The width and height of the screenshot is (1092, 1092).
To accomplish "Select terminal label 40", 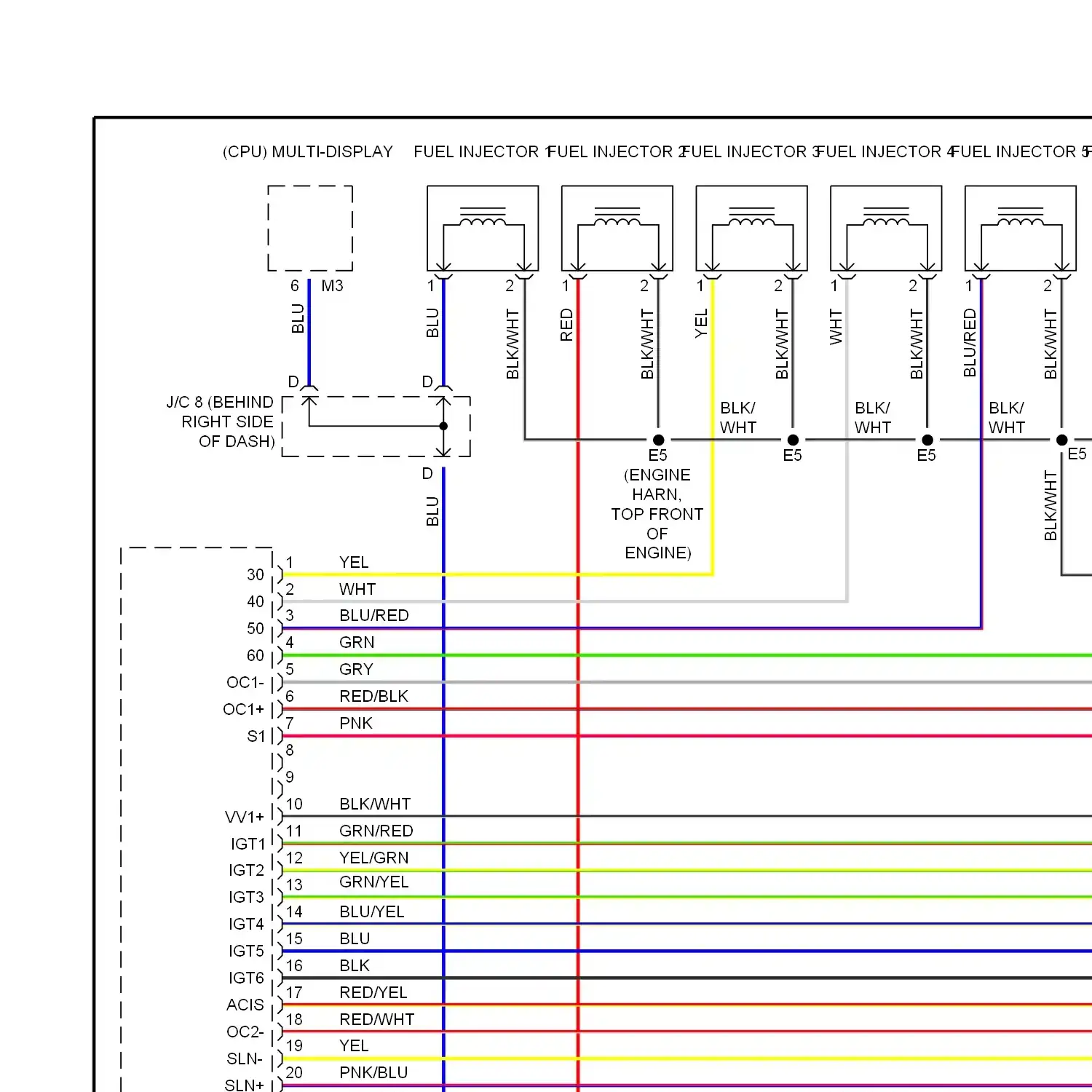I will 256,601.
